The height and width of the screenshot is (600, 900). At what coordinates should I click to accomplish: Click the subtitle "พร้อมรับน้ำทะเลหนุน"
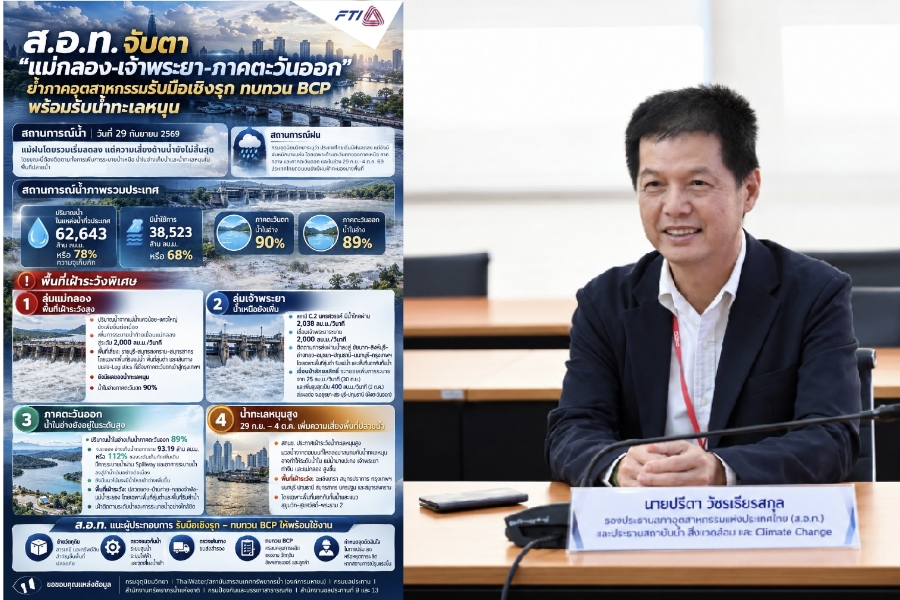(x=104, y=107)
